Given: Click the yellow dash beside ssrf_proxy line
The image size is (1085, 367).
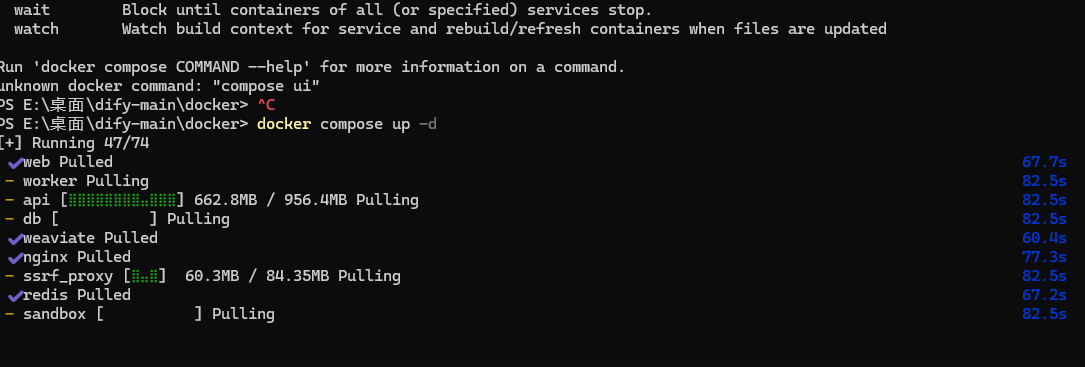Looking at the screenshot, I should (10, 276).
